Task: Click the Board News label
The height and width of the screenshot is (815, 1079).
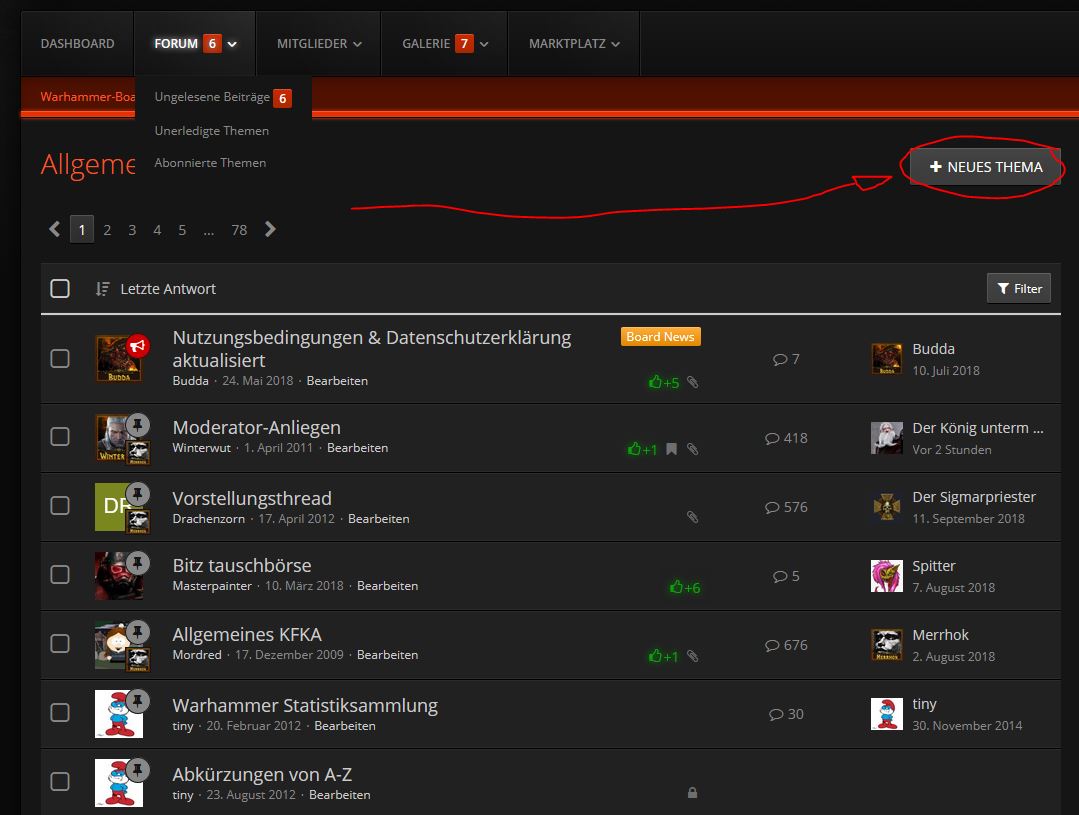Action: [661, 337]
